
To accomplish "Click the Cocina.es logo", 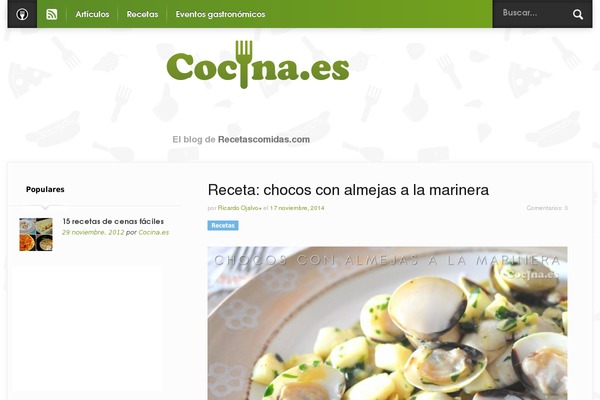I will point(258,65).
